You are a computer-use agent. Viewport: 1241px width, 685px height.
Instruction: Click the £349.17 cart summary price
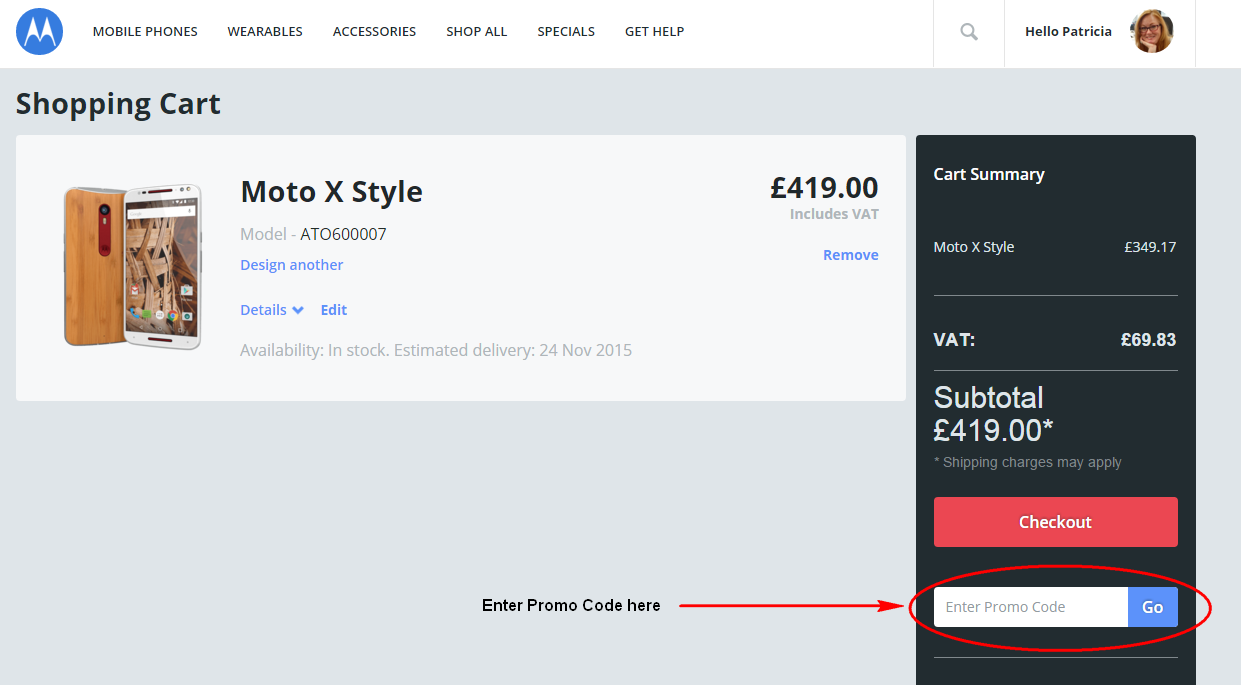1150,247
